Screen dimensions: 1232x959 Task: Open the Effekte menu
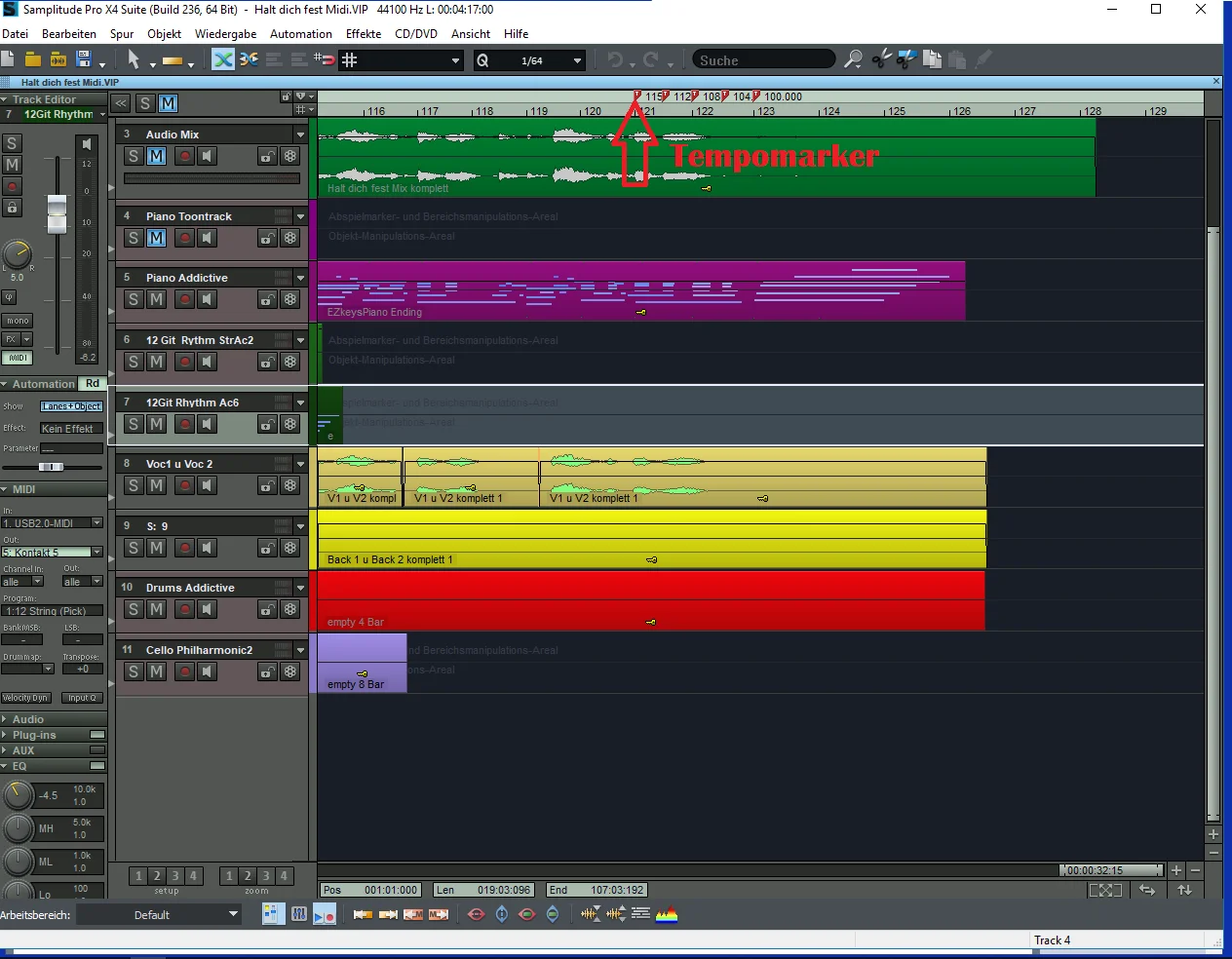pyautogui.click(x=364, y=34)
